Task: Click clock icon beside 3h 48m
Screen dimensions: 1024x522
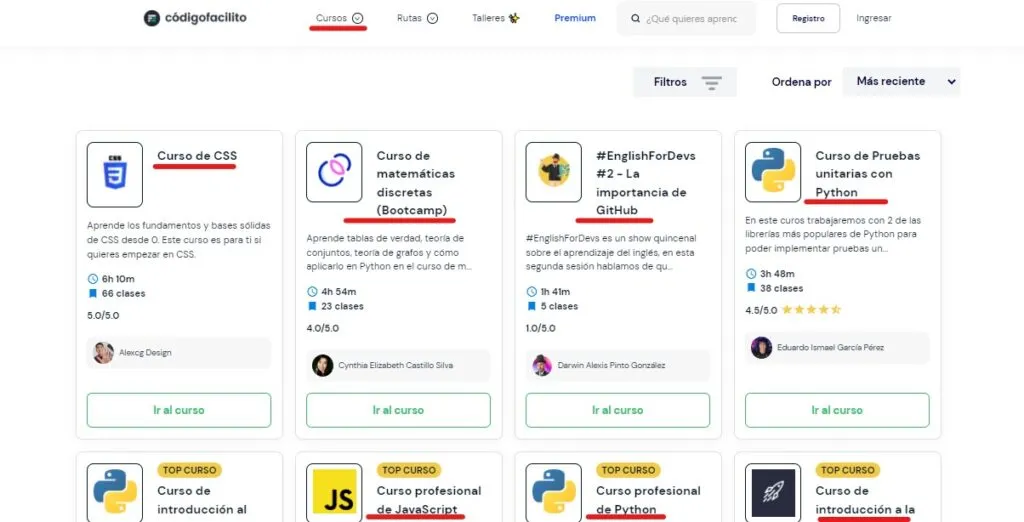Action: [751, 274]
